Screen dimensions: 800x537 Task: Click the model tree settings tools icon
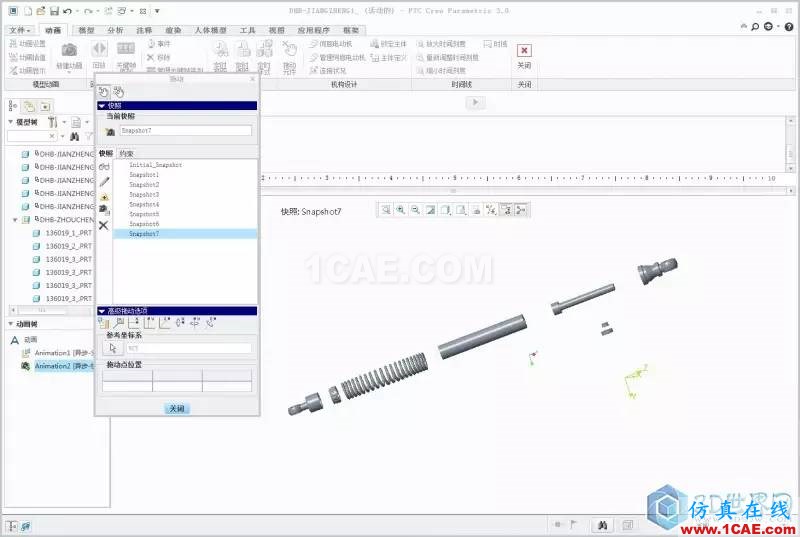click(53, 122)
